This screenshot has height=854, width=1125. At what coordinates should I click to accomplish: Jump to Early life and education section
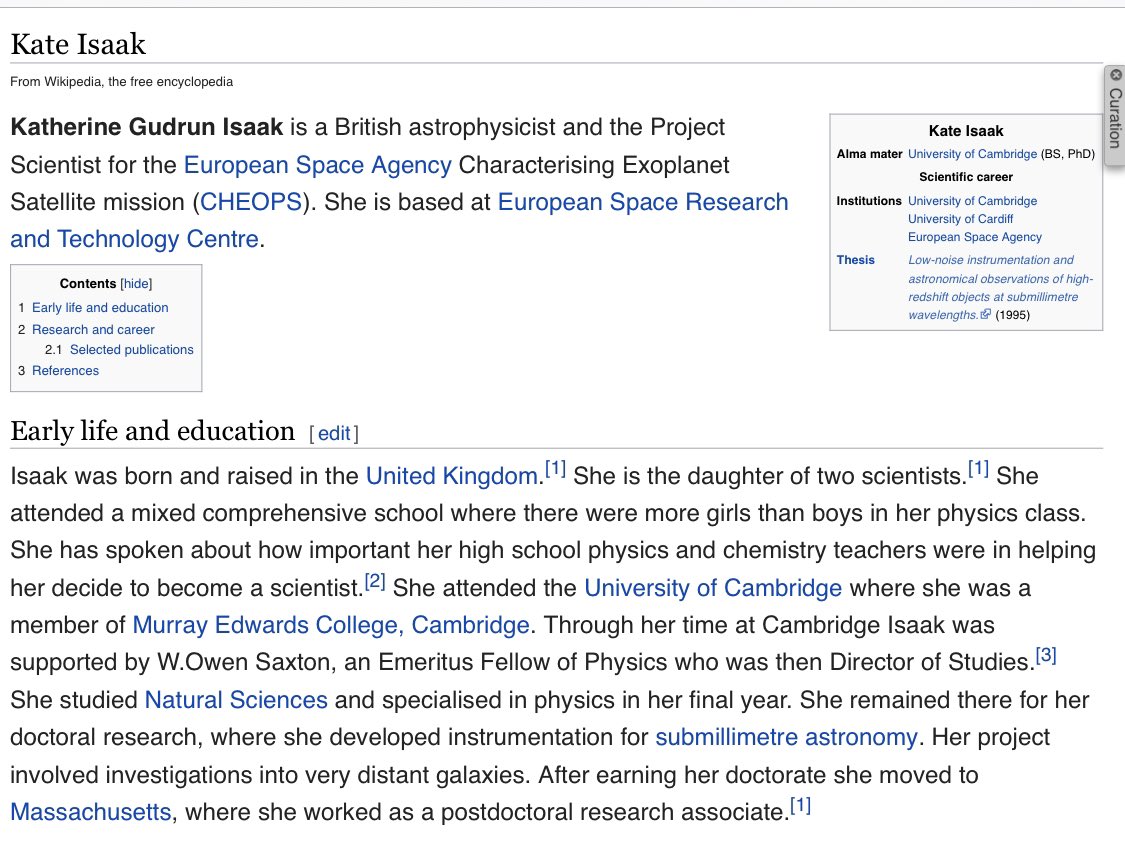pyautogui.click(x=100, y=307)
